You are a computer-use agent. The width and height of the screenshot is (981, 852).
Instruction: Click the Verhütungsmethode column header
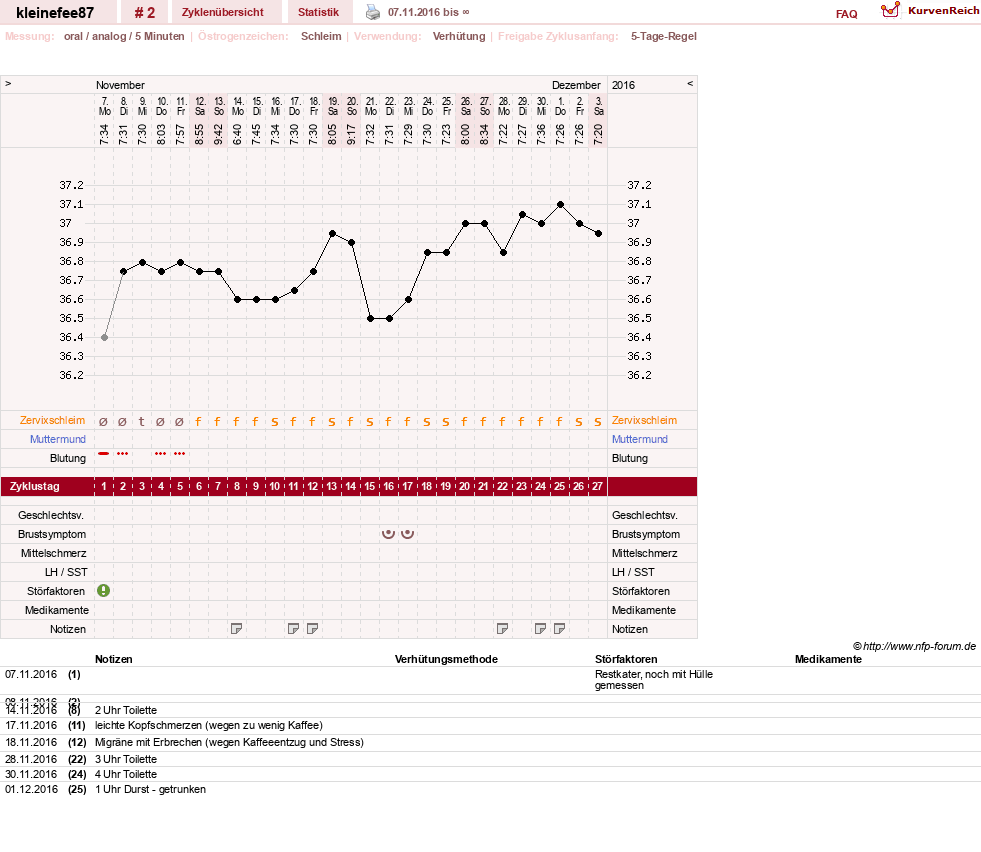(446, 659)
